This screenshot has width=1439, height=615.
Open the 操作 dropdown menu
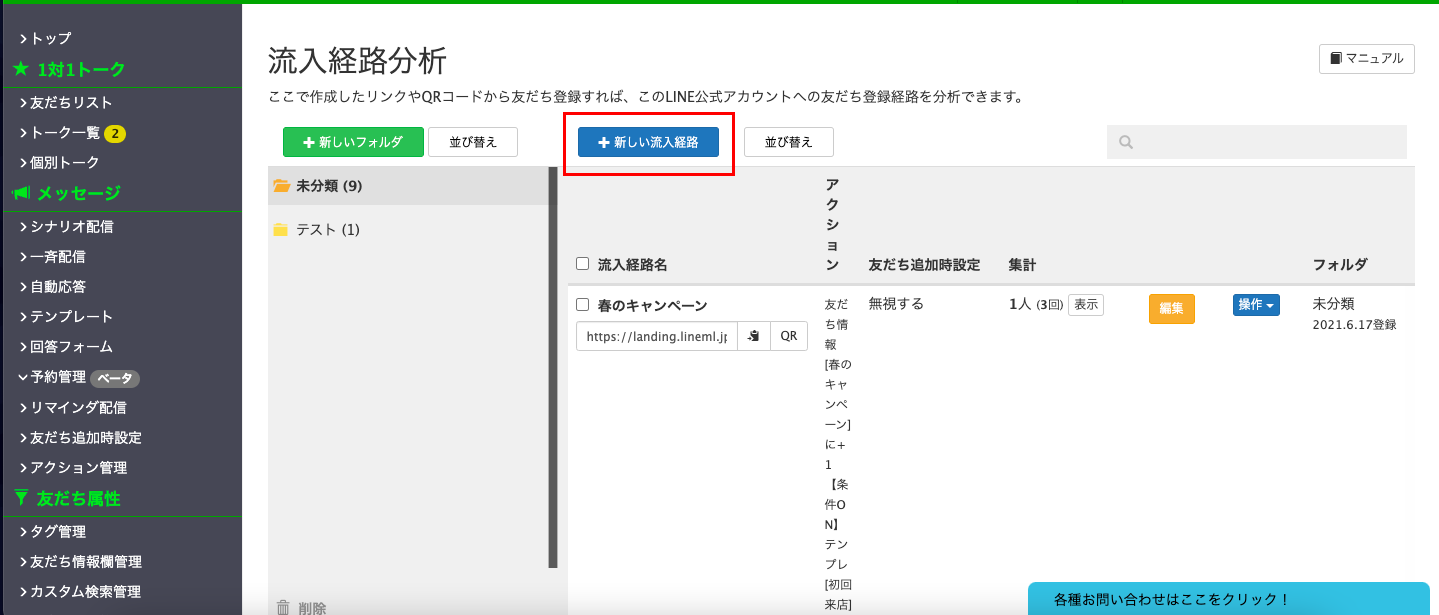1256,305
